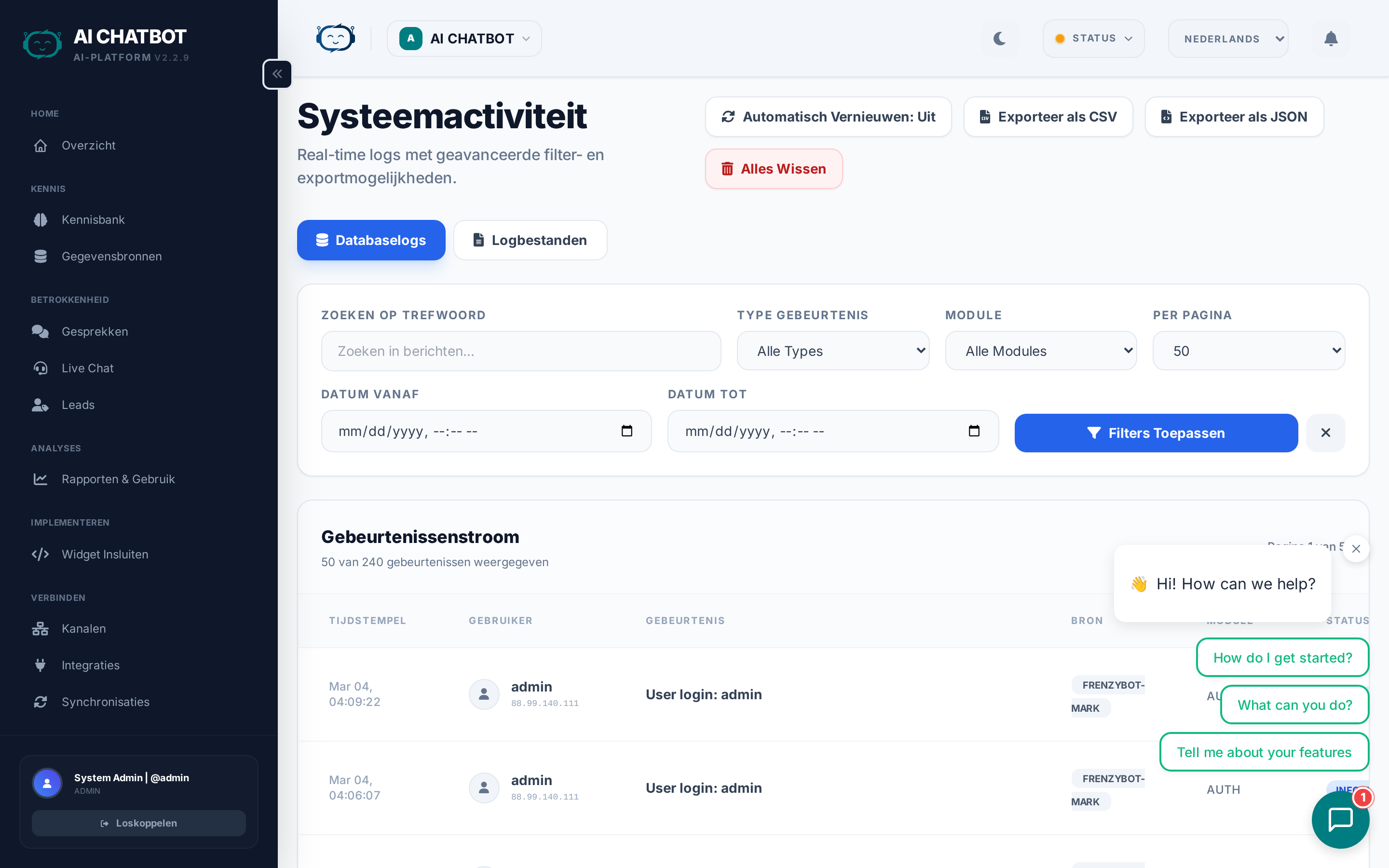Click the Alles Wissen button
The image size is (1389, 868).
(773, 169)
